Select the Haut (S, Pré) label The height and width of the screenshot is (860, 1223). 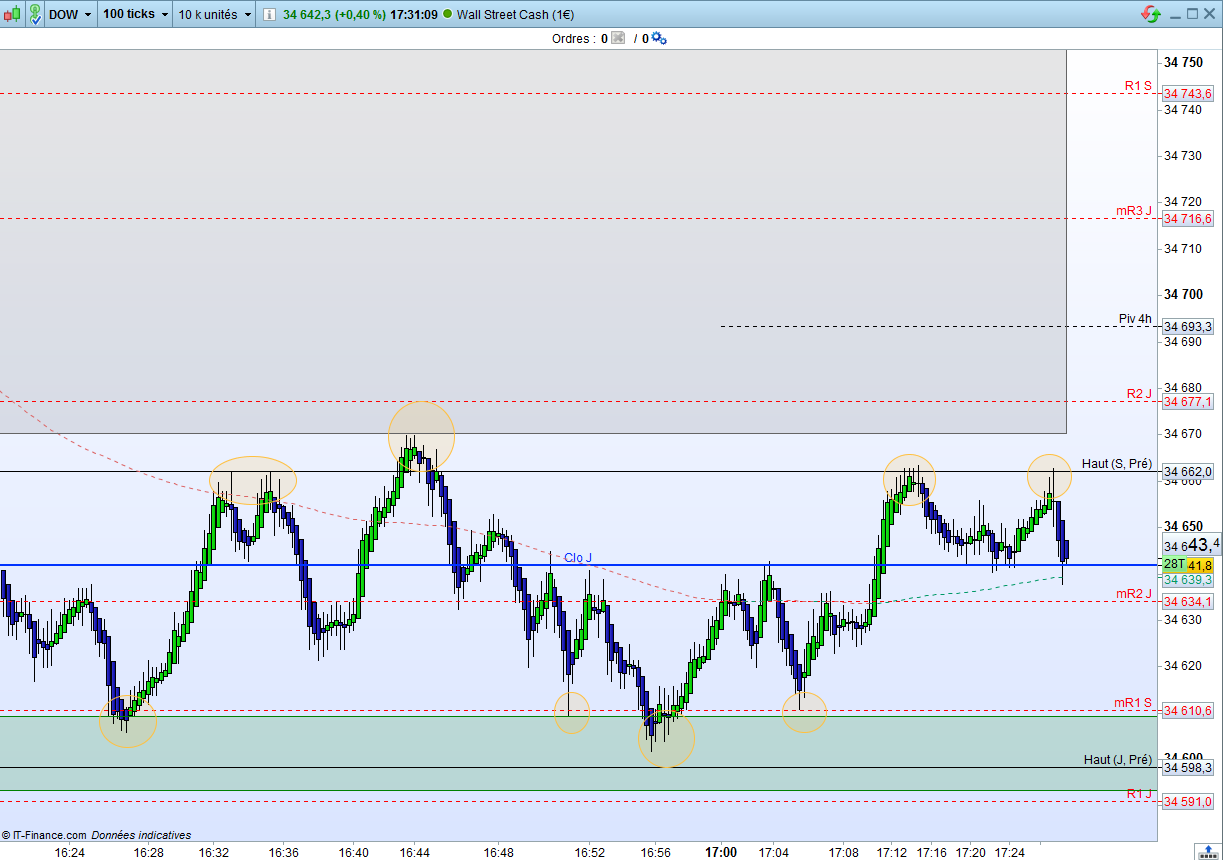[x=1117, y=464]
